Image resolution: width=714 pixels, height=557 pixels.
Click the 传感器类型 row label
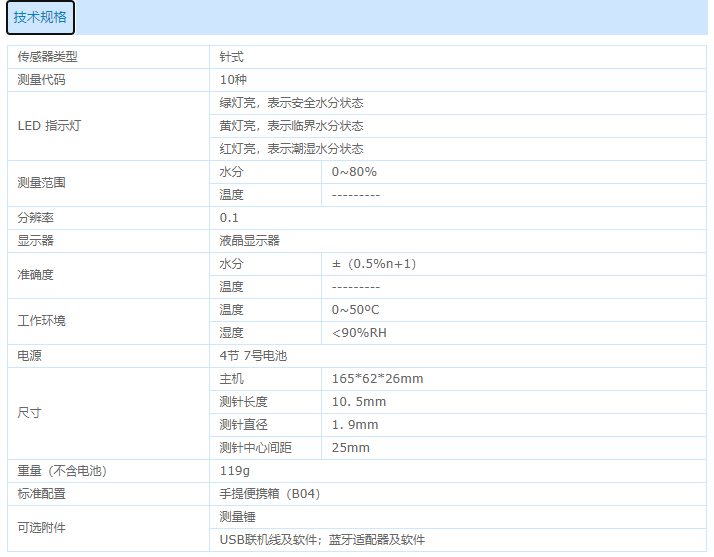(47, 57)
